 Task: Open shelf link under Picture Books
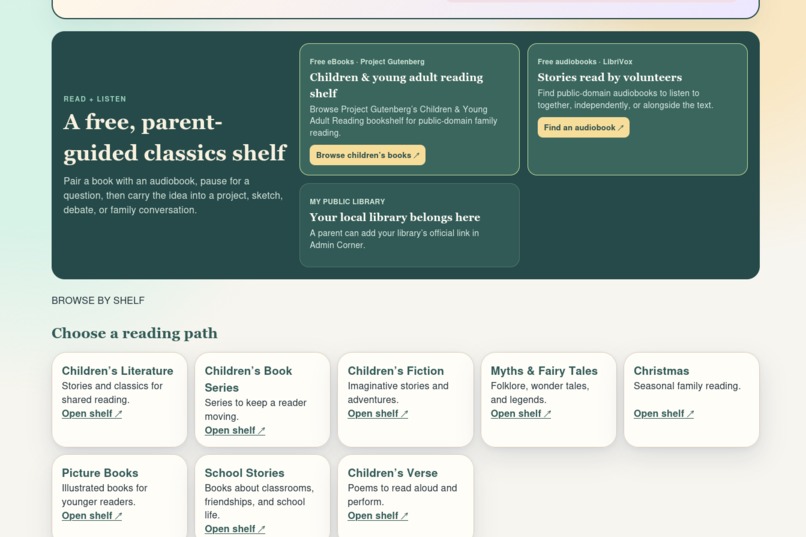[x=92, y=516]
